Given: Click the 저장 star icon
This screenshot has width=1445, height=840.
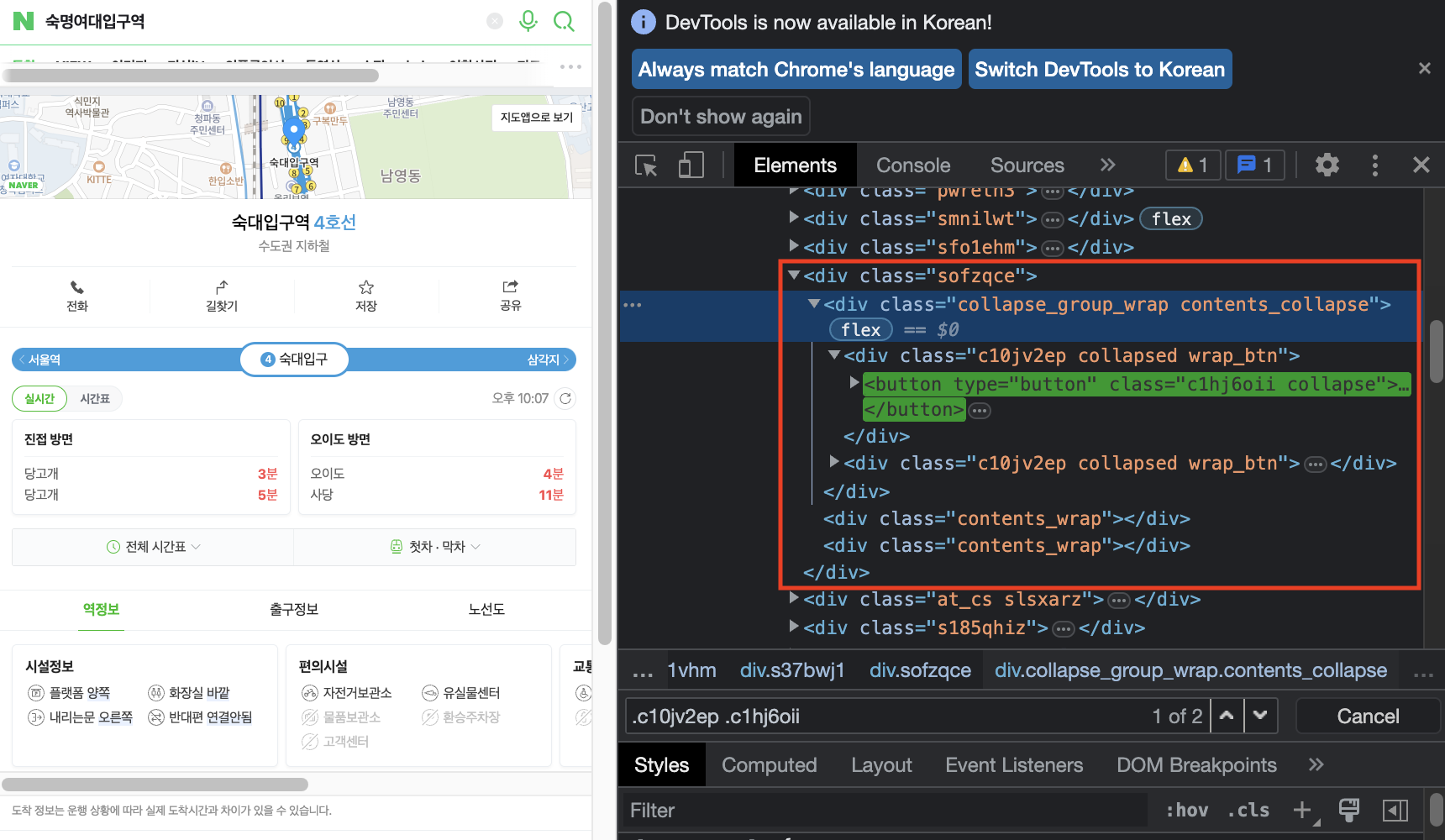Looking at the screenshot, I should (x=366, y=287).
